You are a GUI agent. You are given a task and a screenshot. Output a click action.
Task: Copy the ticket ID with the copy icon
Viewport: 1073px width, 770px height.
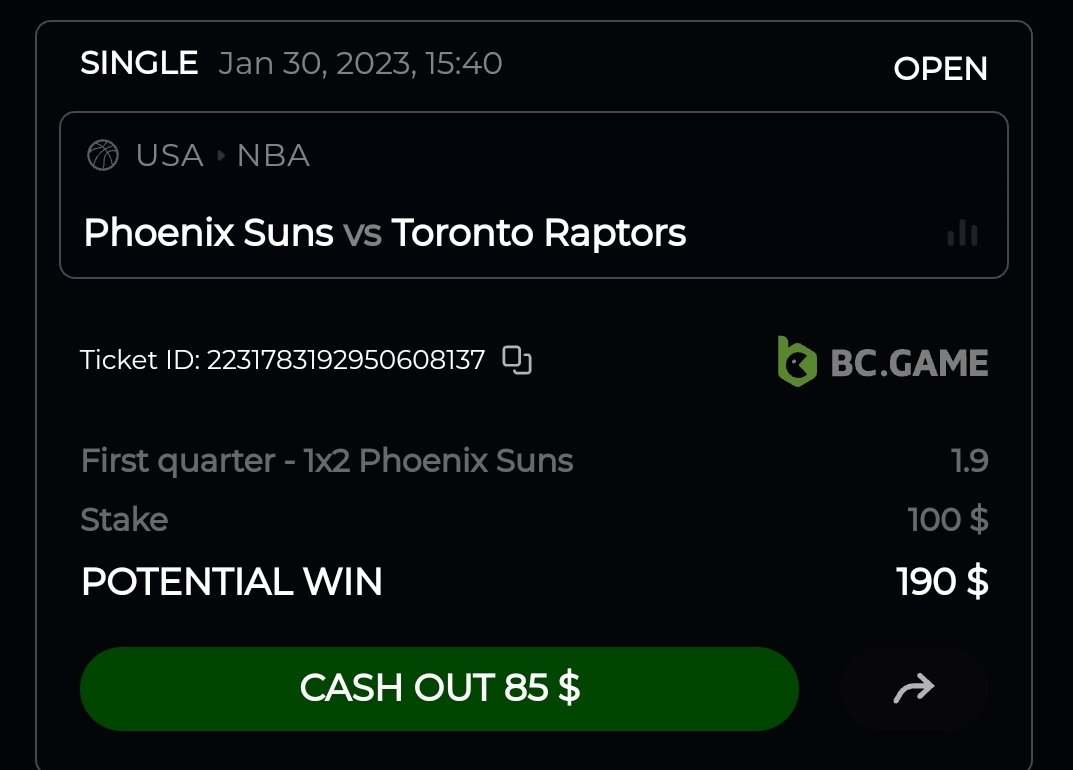point(517,360)
